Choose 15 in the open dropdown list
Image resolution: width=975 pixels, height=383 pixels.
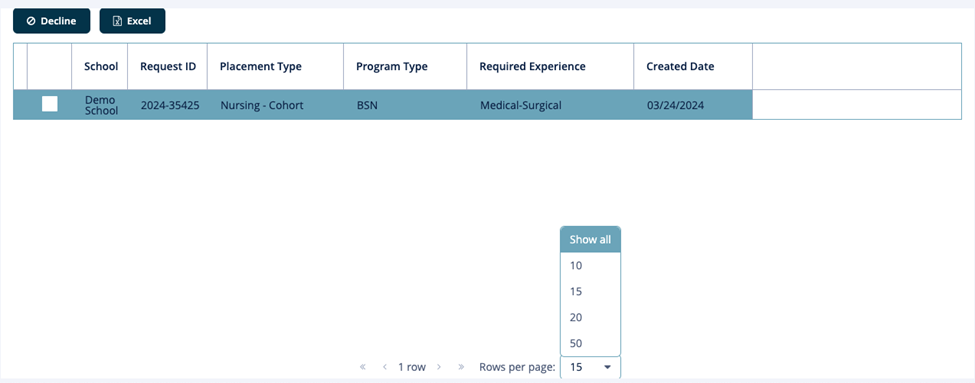tap(590, 292)
